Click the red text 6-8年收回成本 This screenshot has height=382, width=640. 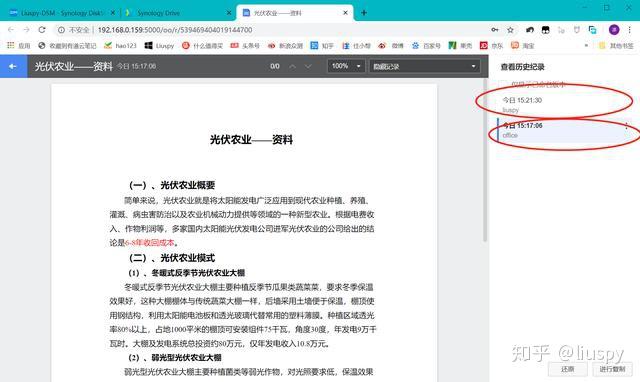tap(150, 243)
